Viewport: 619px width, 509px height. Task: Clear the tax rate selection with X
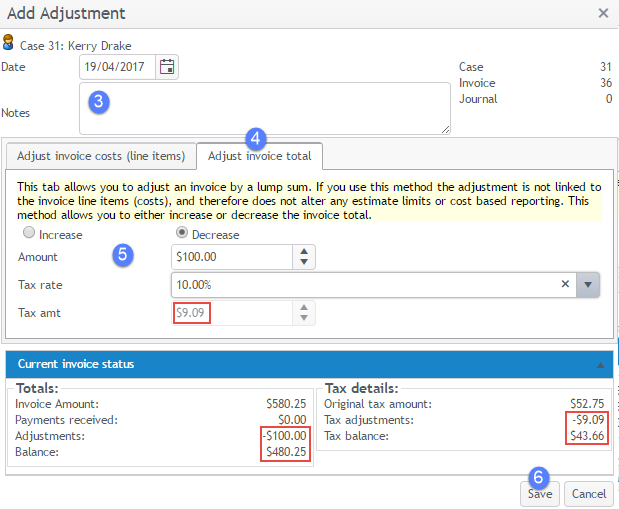(x=566, y=284)
